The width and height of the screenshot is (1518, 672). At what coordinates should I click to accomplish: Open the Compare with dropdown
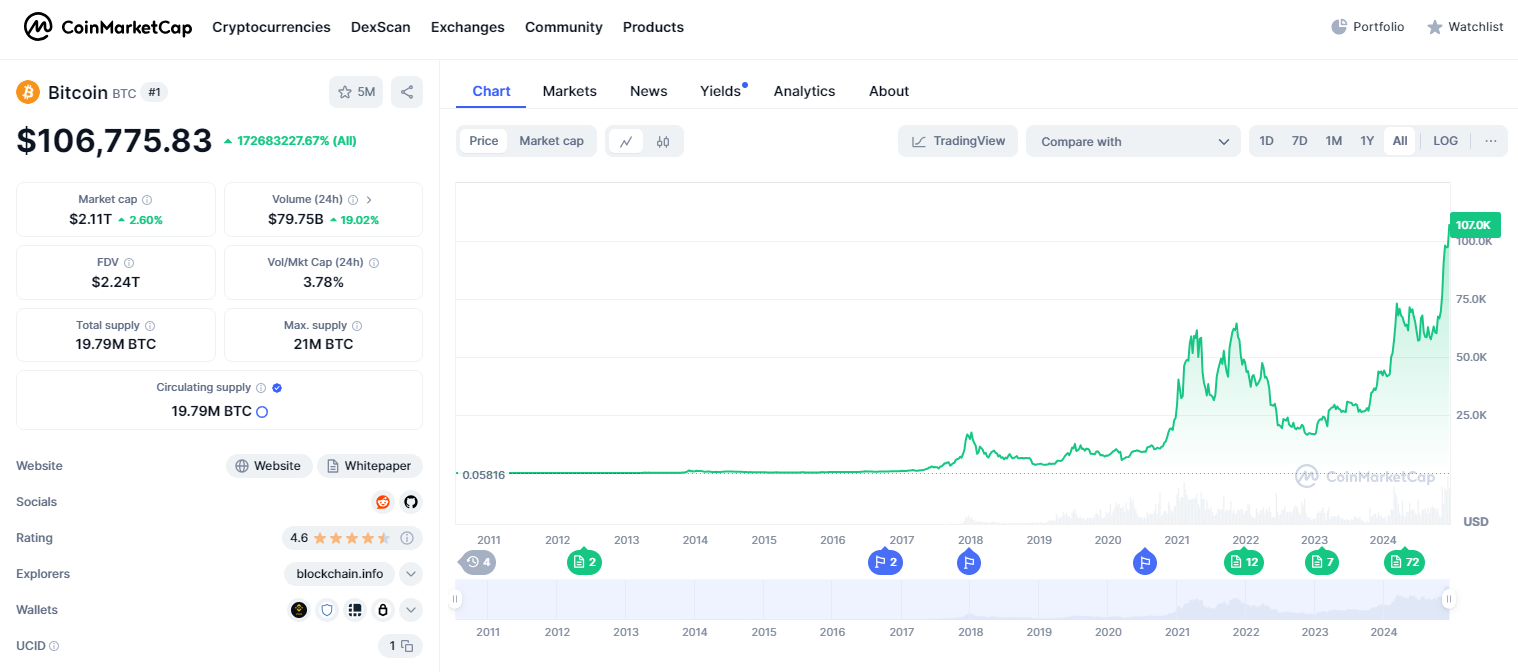[1133, 142]
